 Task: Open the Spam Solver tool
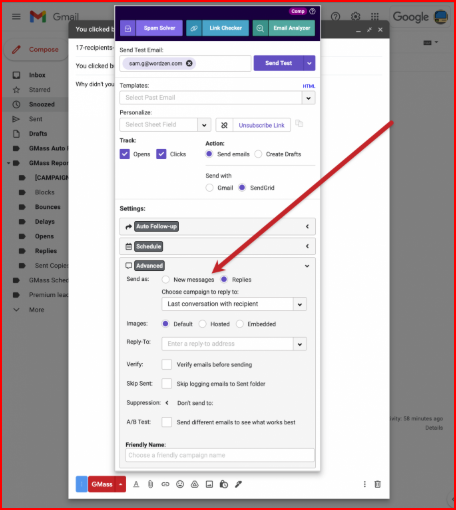[x=159, y=28]
